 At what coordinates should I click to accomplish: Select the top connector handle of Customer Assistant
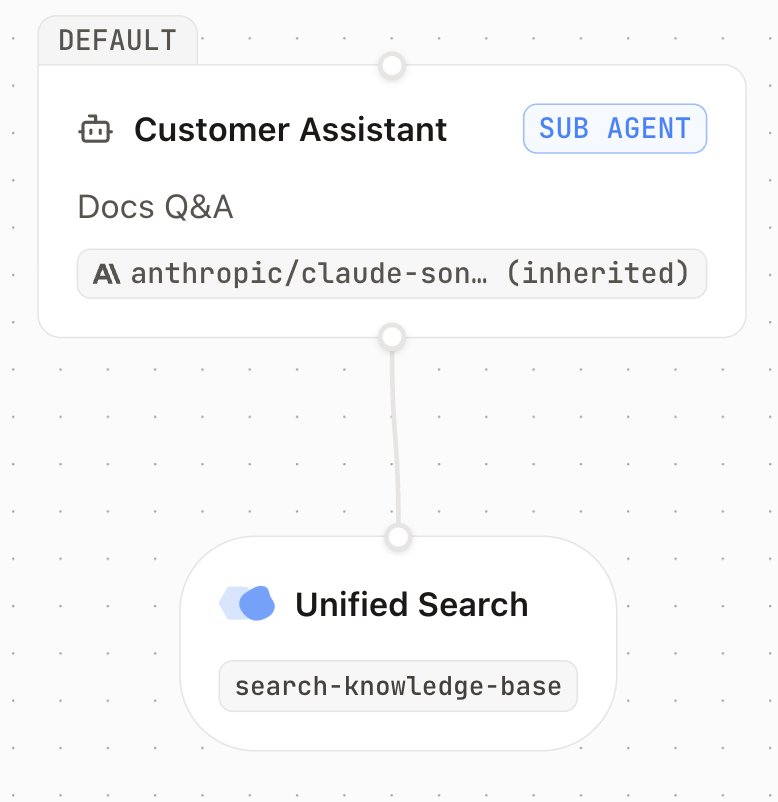click(392, 66)
